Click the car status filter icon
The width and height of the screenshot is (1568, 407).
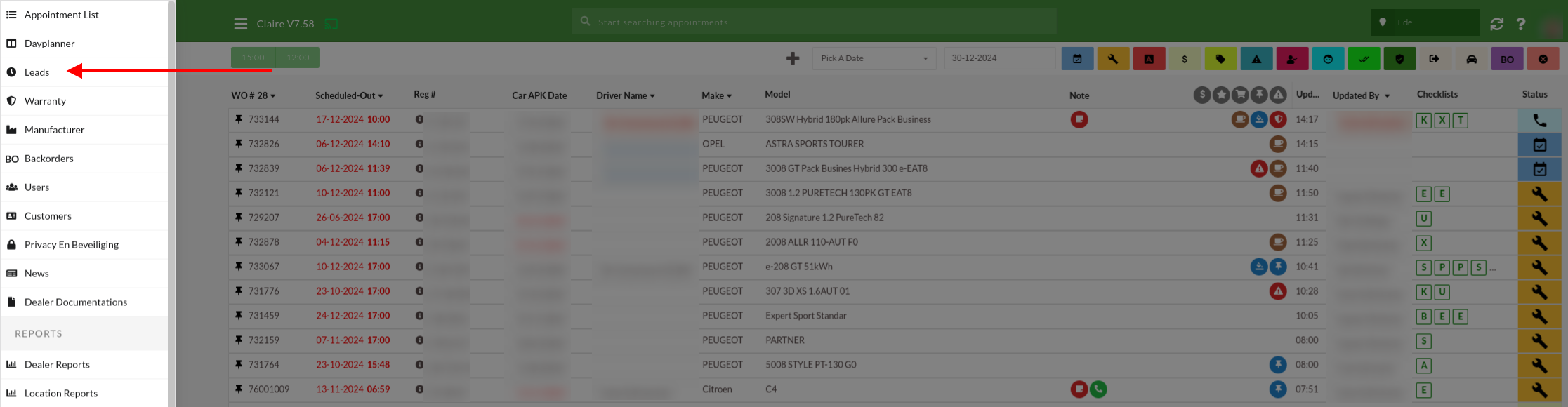[1471, 59]
